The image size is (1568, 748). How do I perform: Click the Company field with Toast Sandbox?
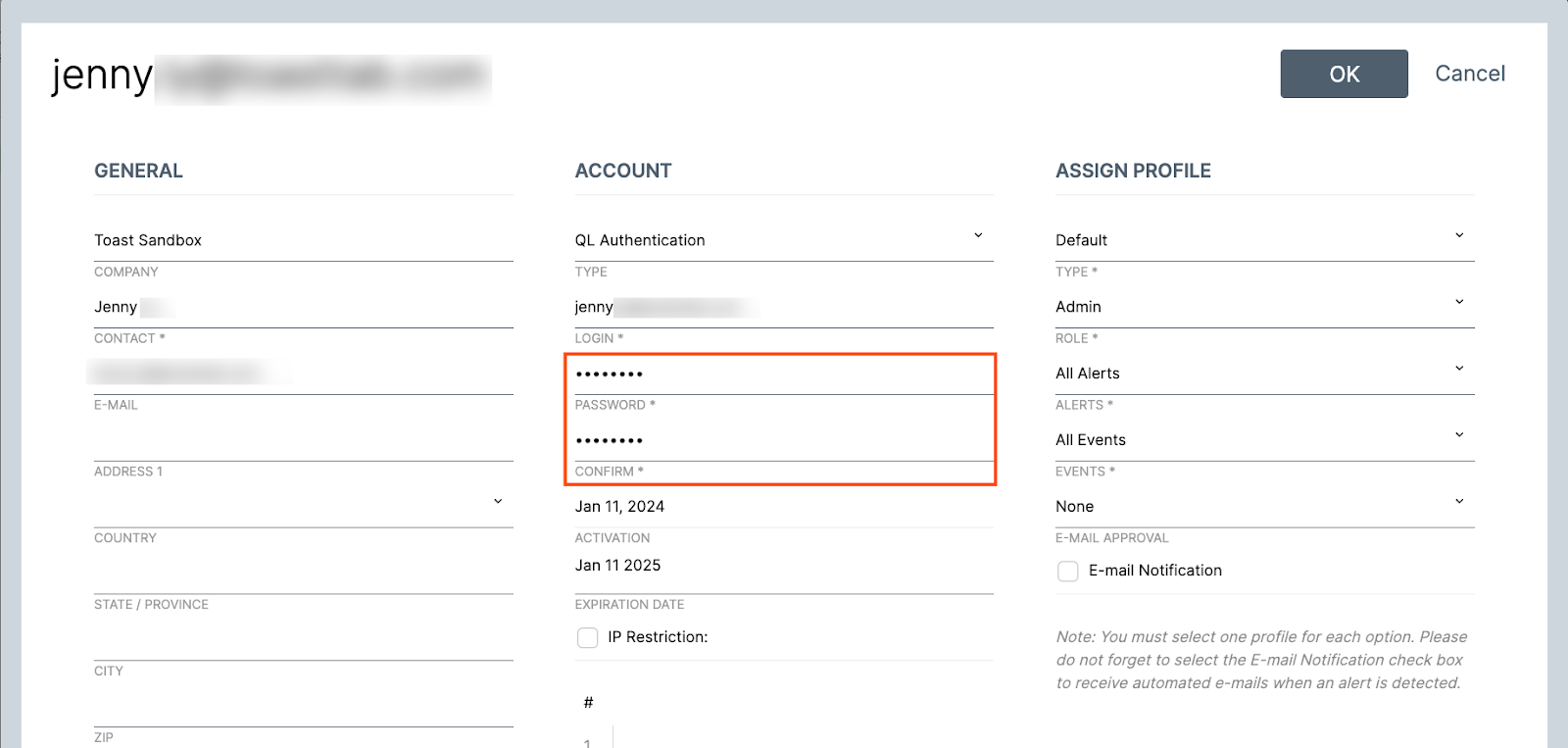tap(303, 240)
